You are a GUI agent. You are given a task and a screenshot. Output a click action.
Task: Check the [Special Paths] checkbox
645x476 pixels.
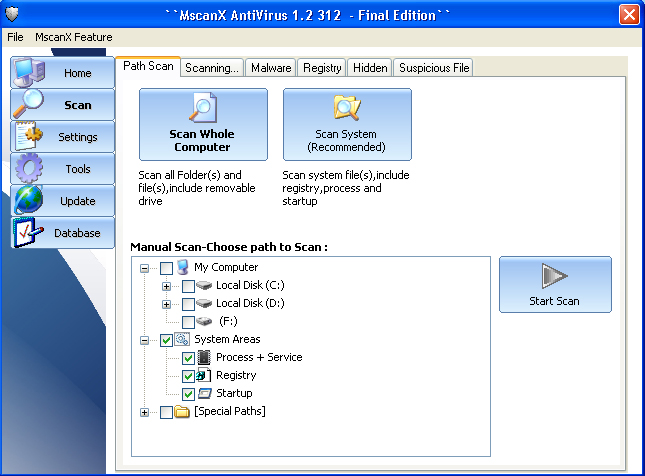(166, 412)
